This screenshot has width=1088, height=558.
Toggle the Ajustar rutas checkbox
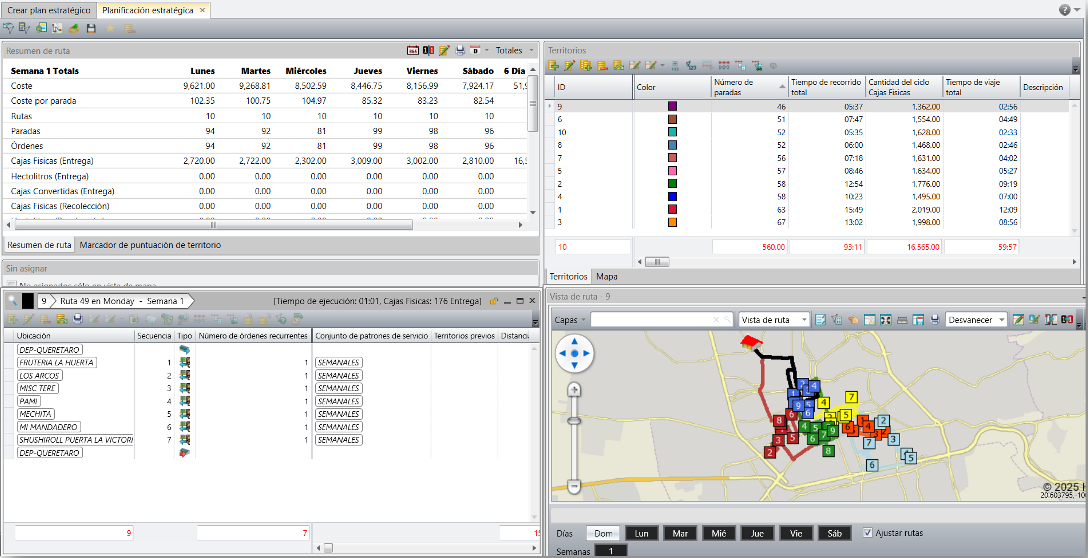click(867, 533)
